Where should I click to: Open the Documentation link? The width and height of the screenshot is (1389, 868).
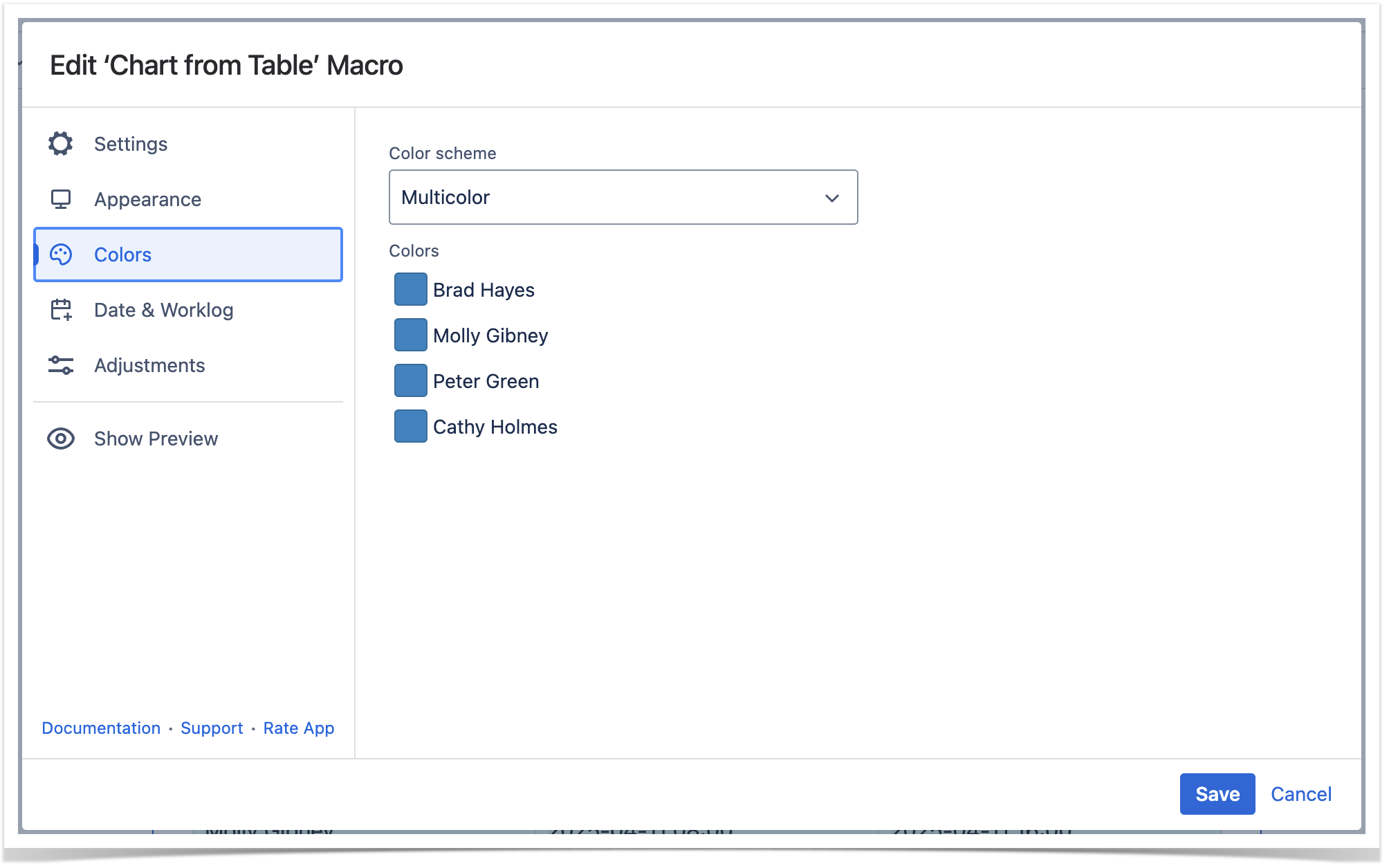tap(101, 728)
